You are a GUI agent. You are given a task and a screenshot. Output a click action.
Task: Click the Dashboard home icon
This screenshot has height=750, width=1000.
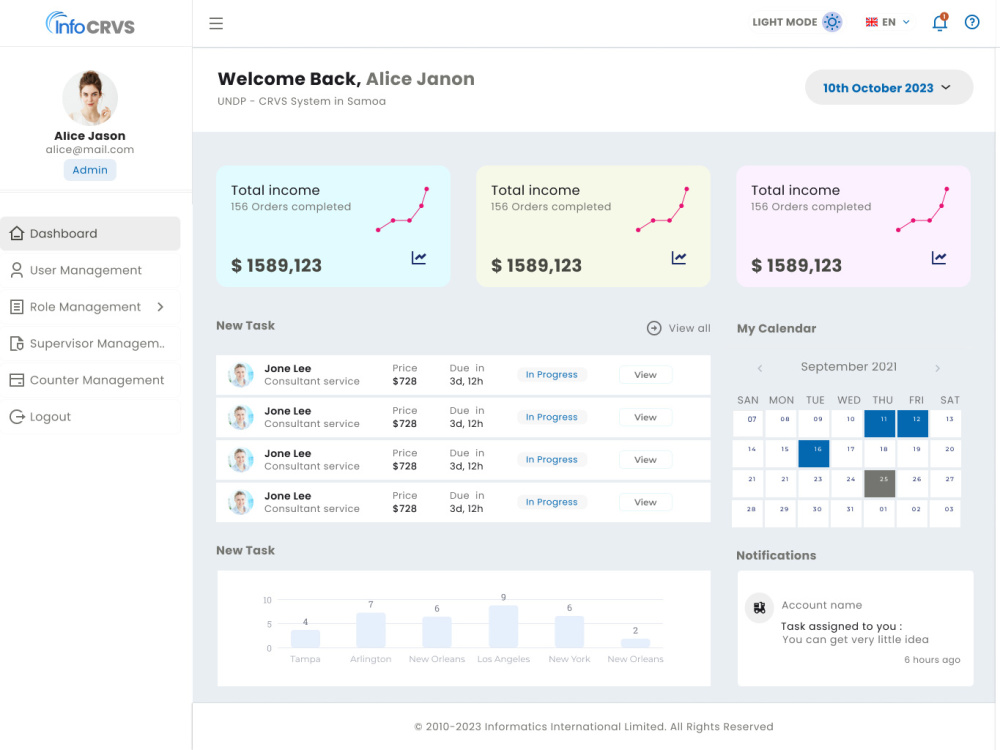click(17, 233)
